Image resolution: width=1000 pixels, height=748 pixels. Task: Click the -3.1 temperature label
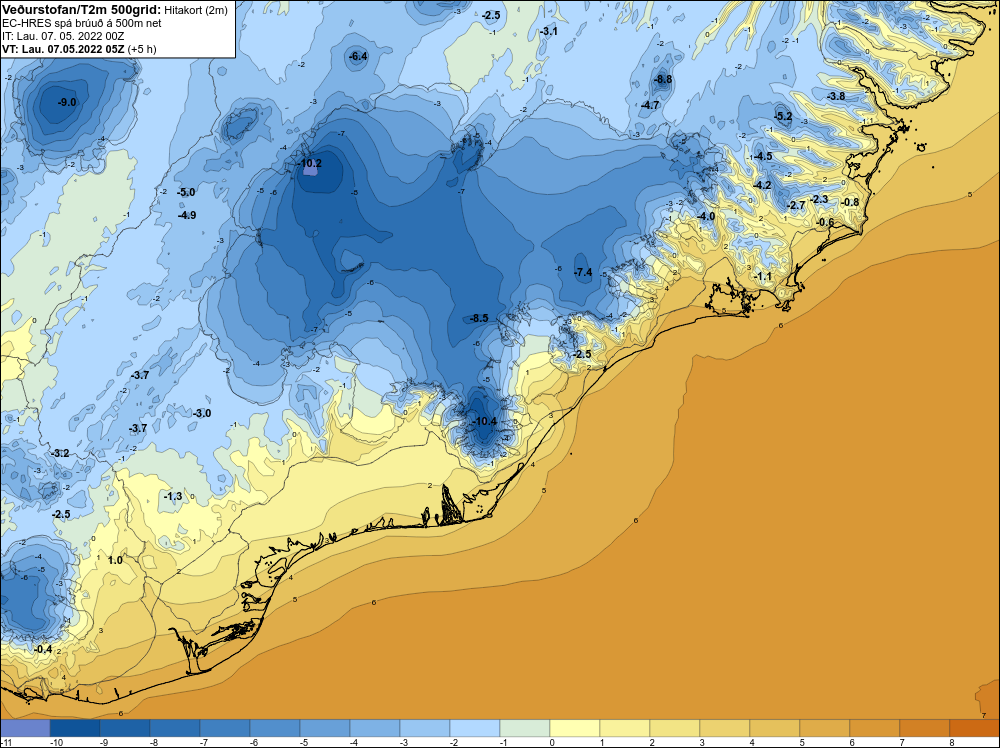point(548,31)
